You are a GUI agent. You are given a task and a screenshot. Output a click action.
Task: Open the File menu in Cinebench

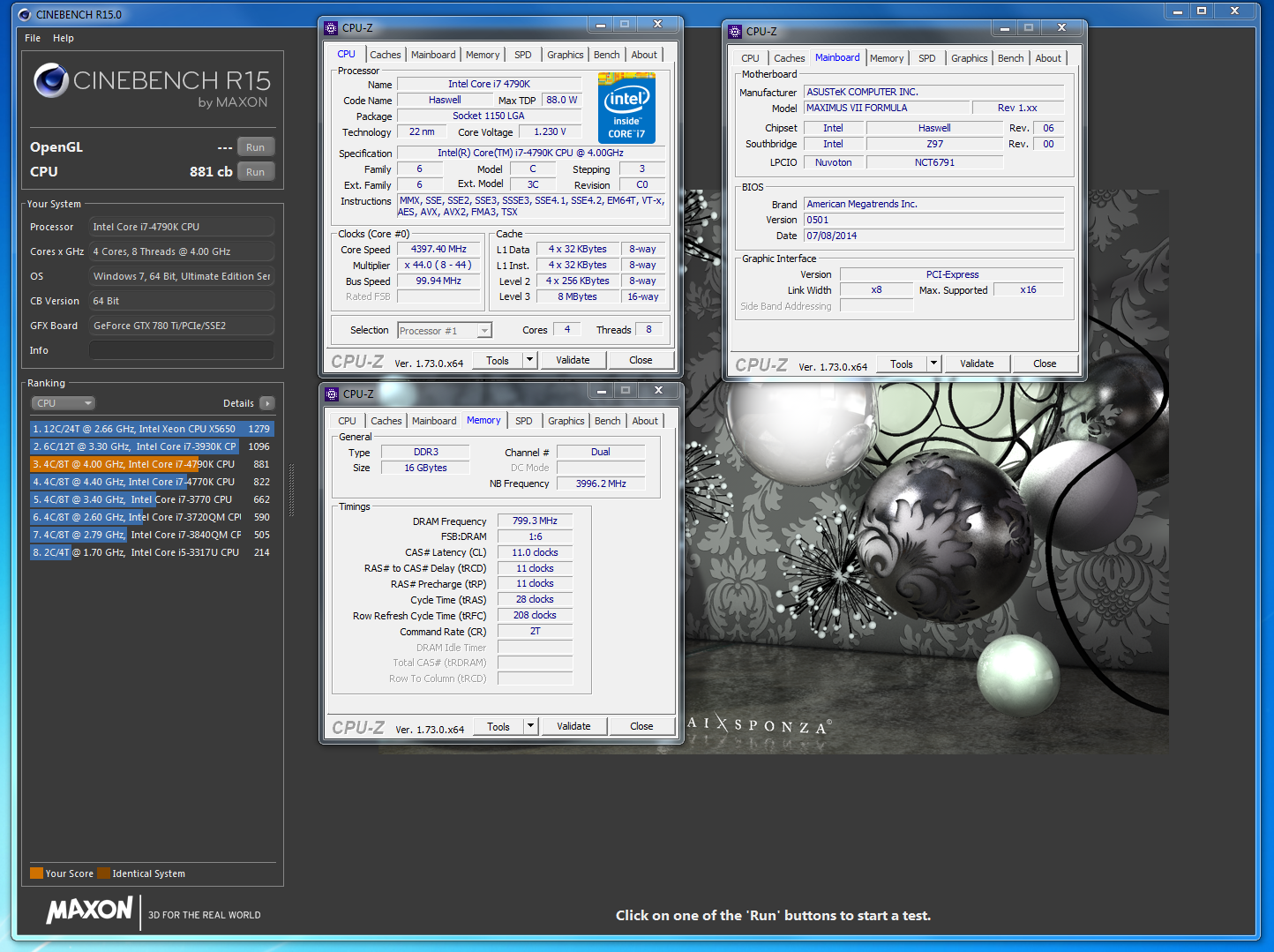[33, 38]
